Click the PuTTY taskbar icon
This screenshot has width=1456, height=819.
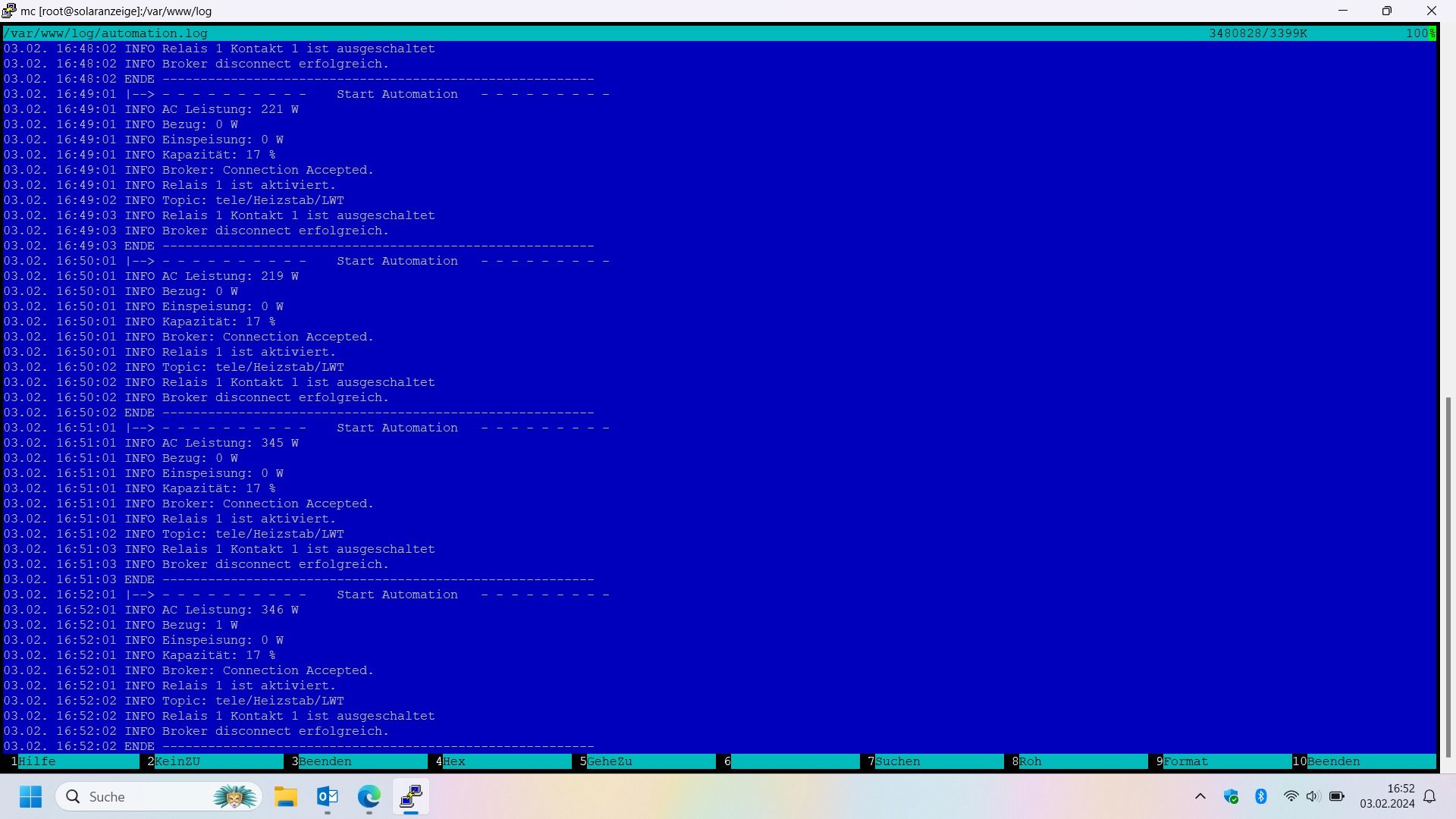click(411, 796)
